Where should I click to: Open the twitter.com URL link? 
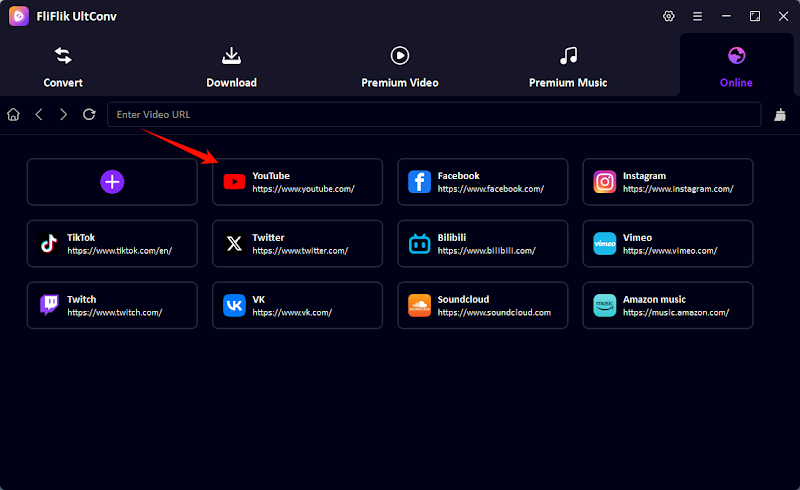click(300, 251)
